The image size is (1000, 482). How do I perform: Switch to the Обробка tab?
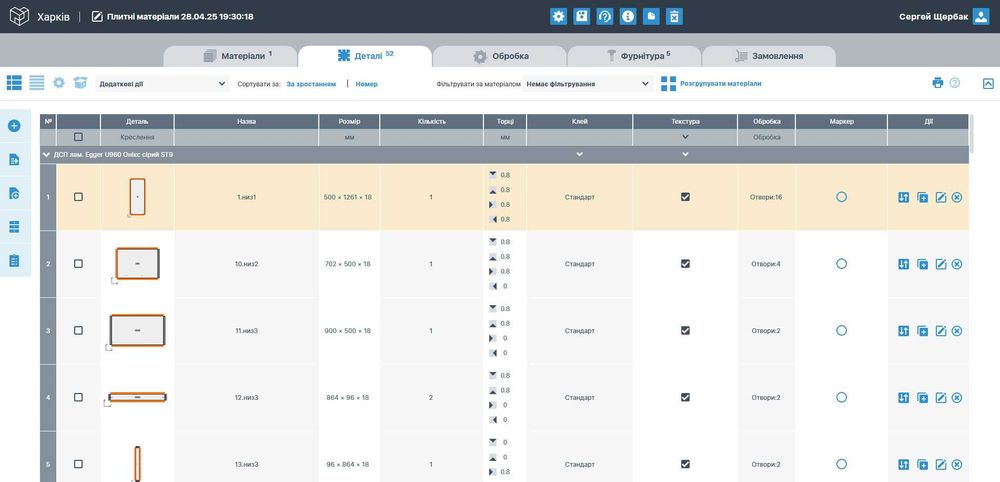tap(500, 56)
